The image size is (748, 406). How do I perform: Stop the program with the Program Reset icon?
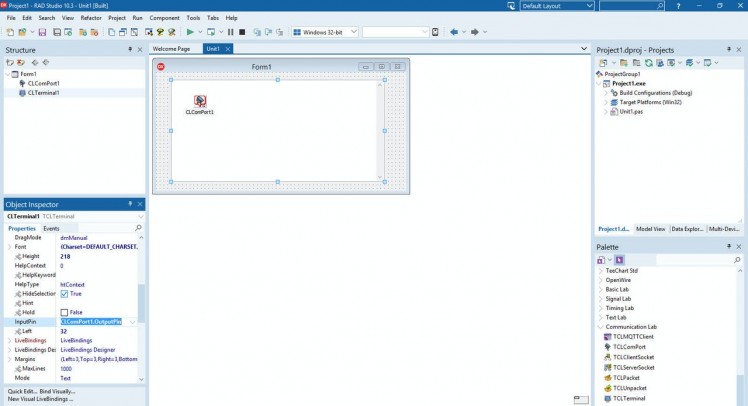point(242,32)
